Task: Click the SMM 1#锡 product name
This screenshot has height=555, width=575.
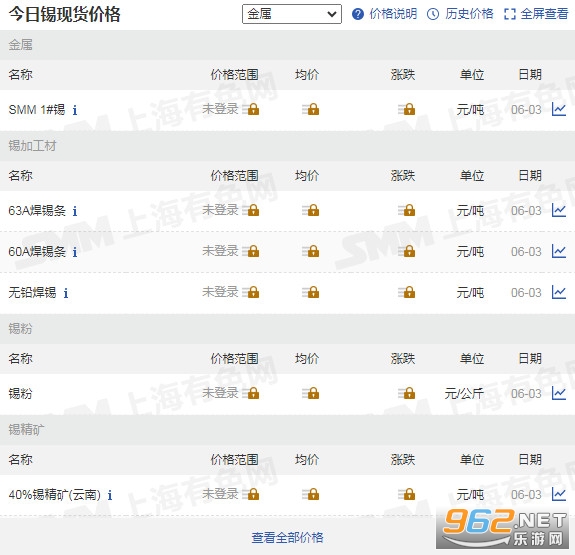Action: coord(37,110)
